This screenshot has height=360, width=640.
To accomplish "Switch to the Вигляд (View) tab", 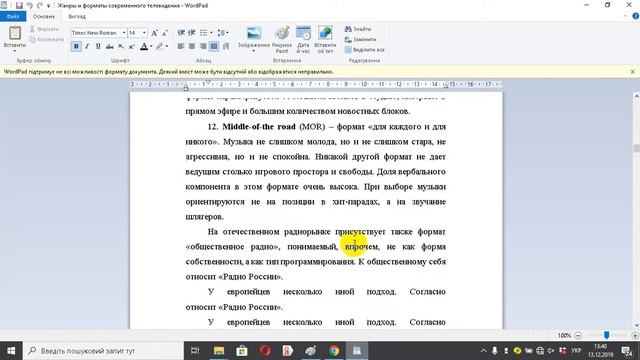I will (x=77, y=16).
